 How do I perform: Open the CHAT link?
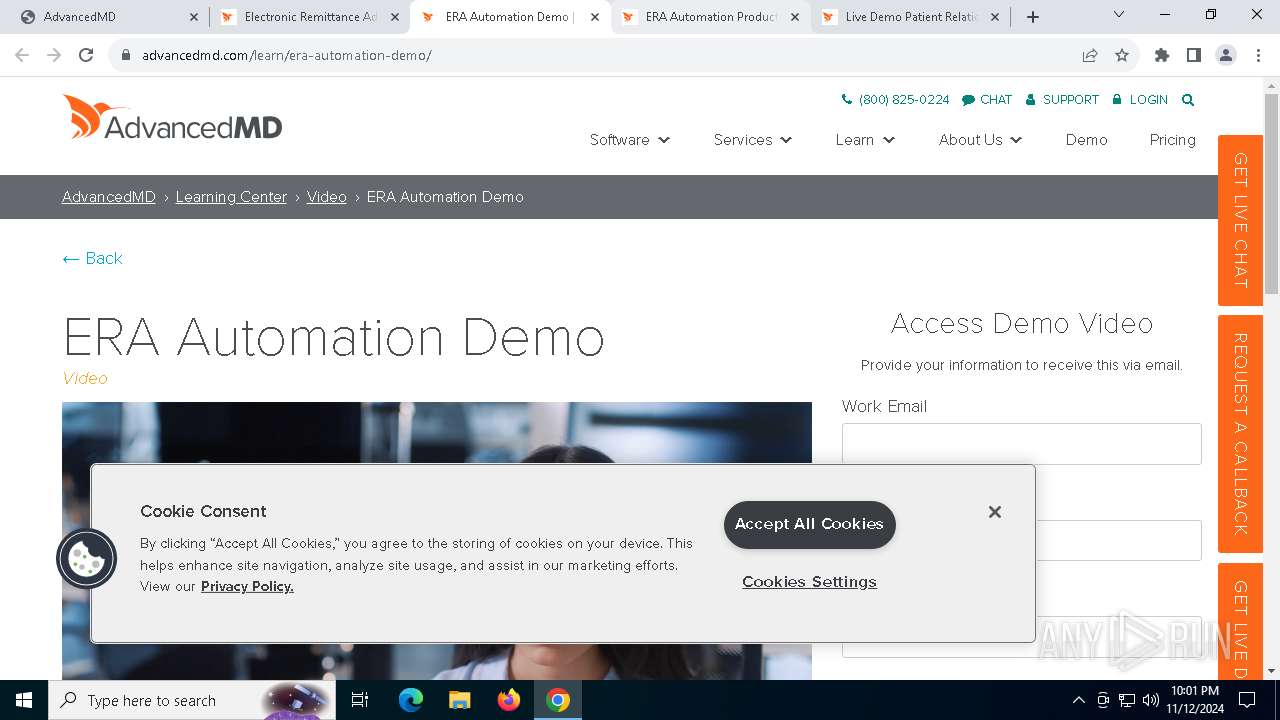987,100
